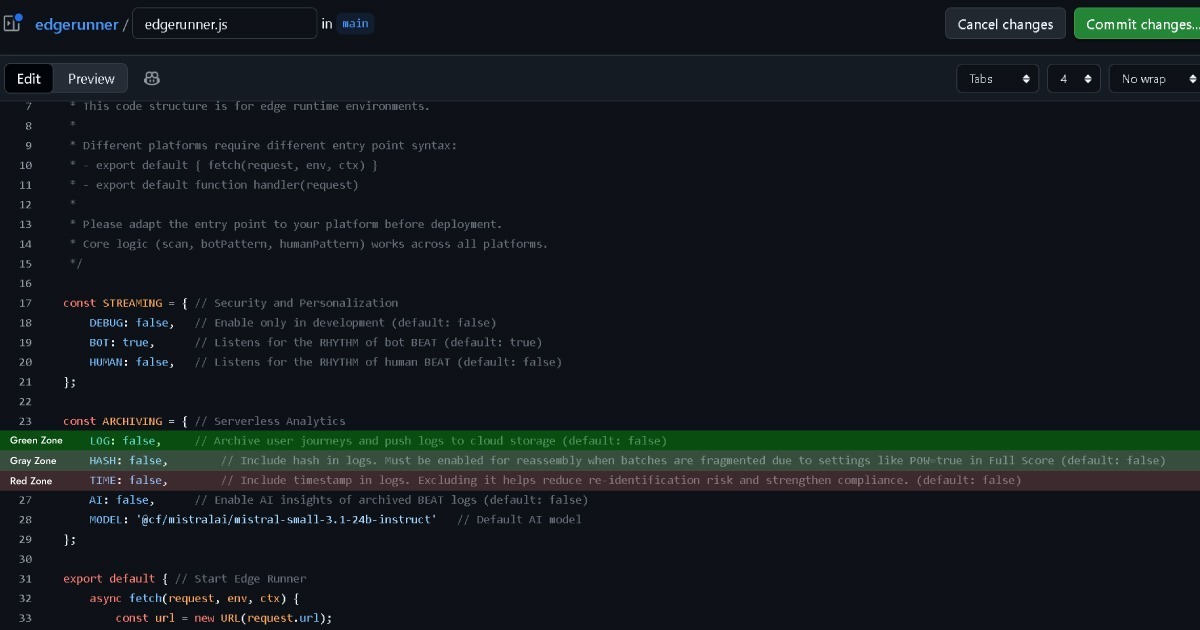1200x630 pixels.
Task: Click line number 17 in the gutter
Action: point(26,303)
